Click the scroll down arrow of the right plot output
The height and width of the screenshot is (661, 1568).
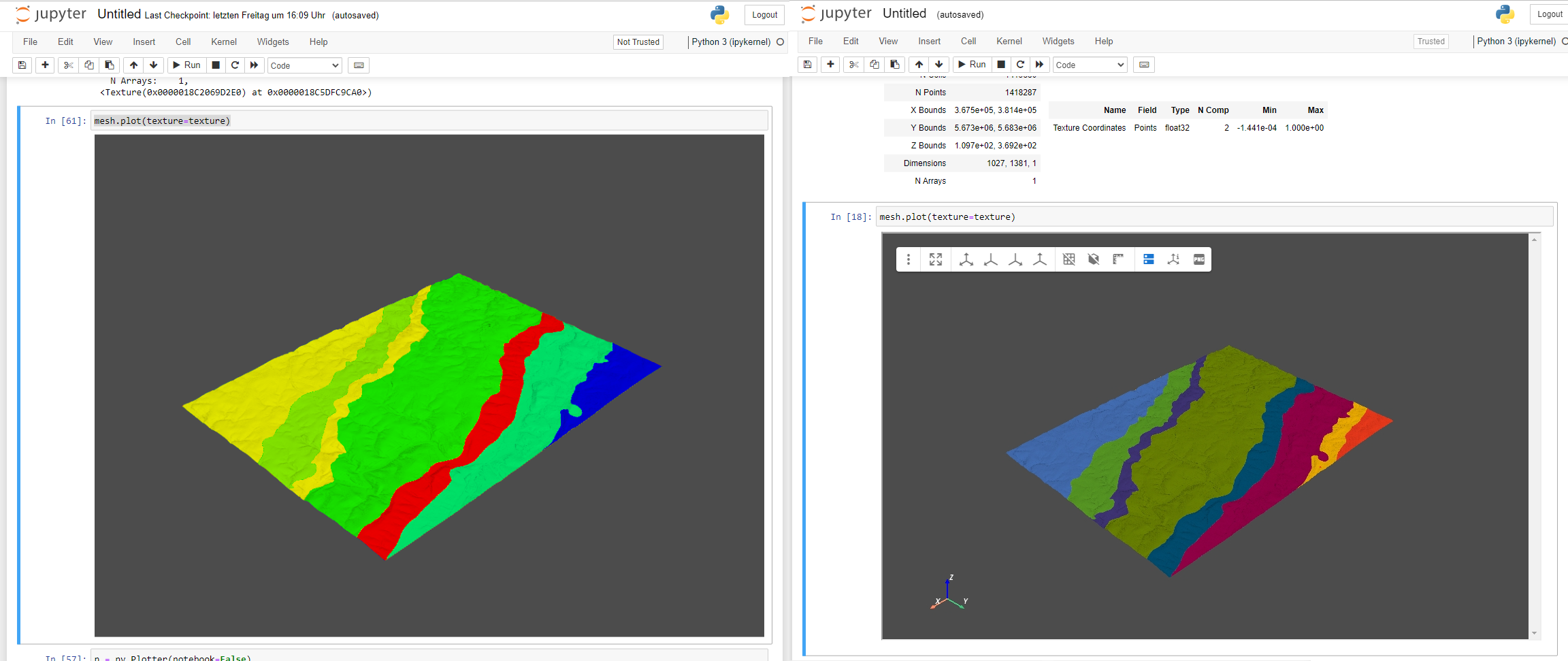coord(1534,634)
